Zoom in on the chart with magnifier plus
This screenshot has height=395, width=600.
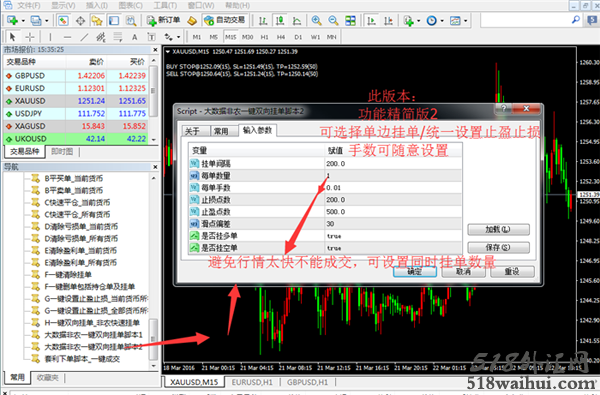(316, 20)
